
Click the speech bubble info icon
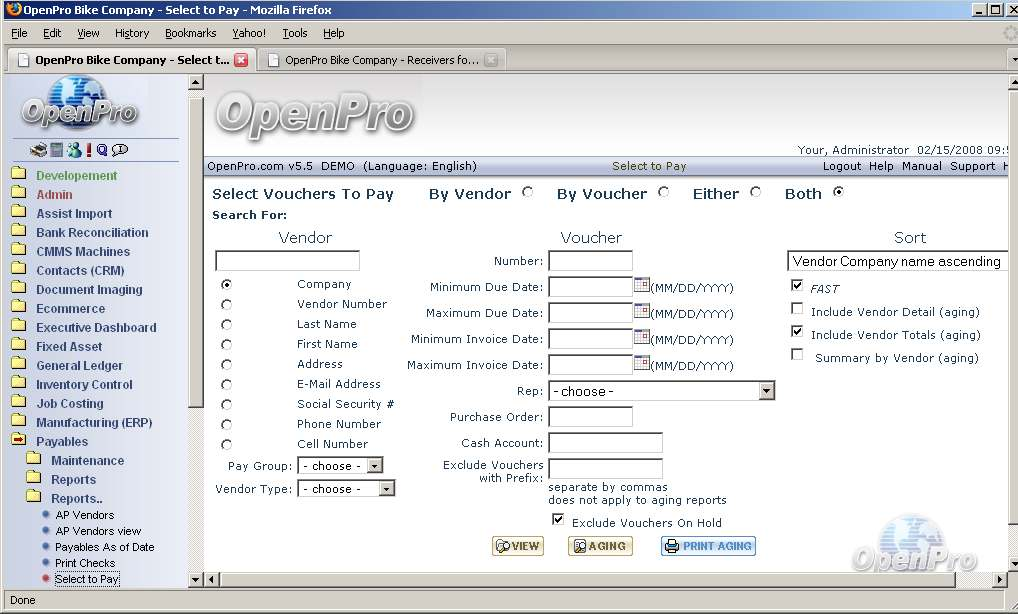coord(120,150)
